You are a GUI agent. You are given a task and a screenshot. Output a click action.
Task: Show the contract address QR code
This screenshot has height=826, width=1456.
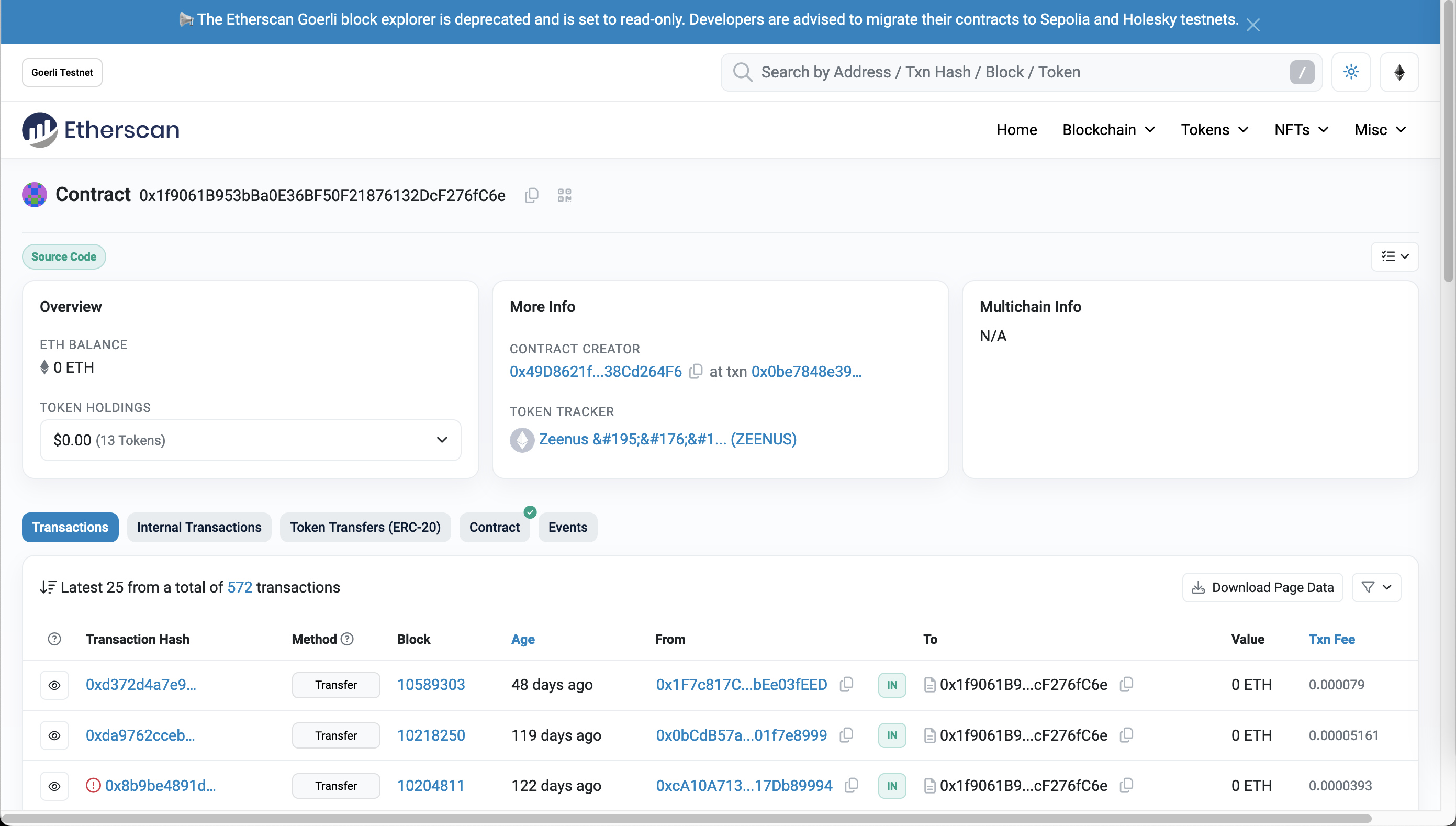tap(564, 195)
